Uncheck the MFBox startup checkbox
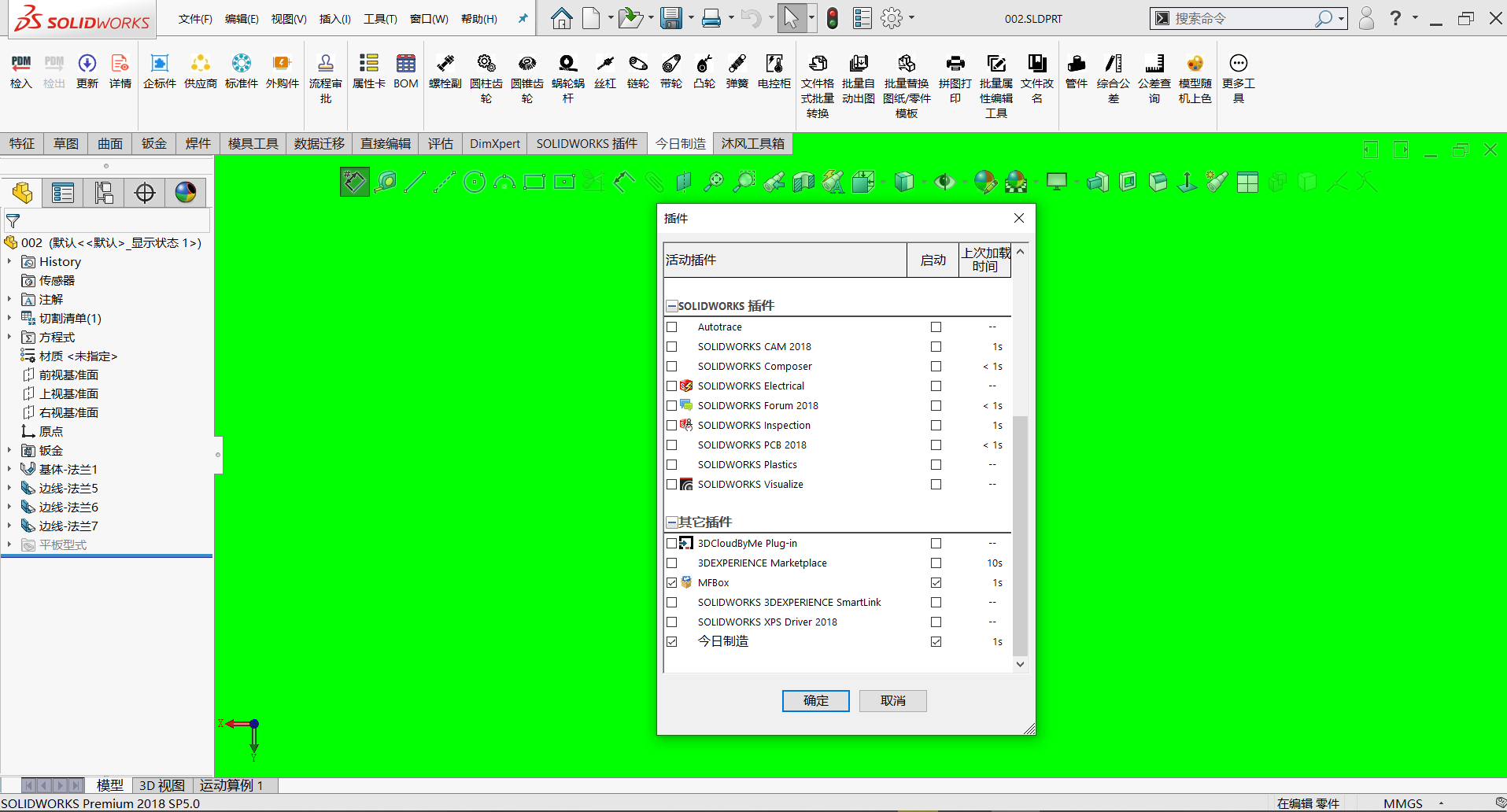This screenshot has height=812, width=1507. pos(936,583)
